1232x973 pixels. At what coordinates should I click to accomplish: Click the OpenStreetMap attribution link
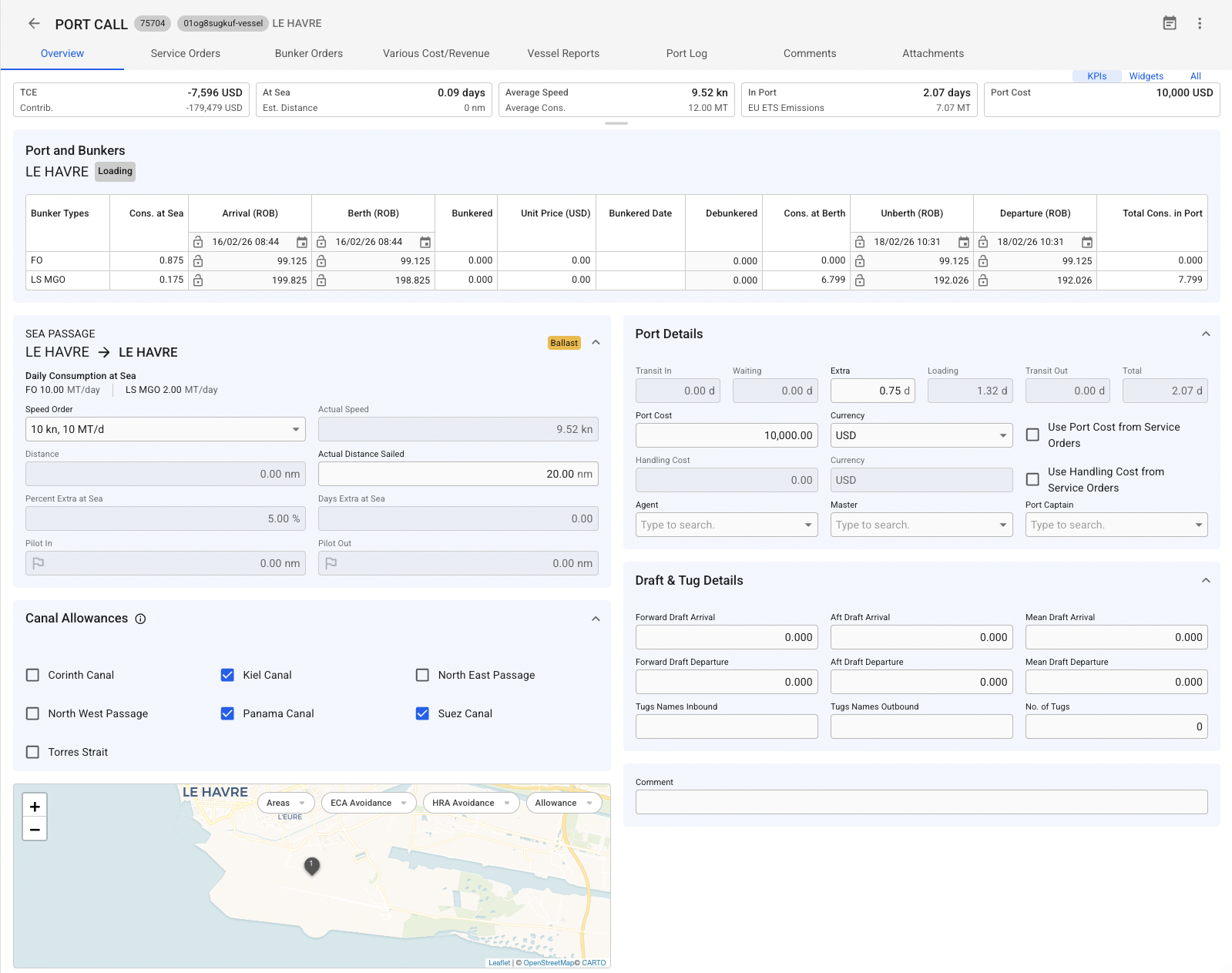coord(548,962)
